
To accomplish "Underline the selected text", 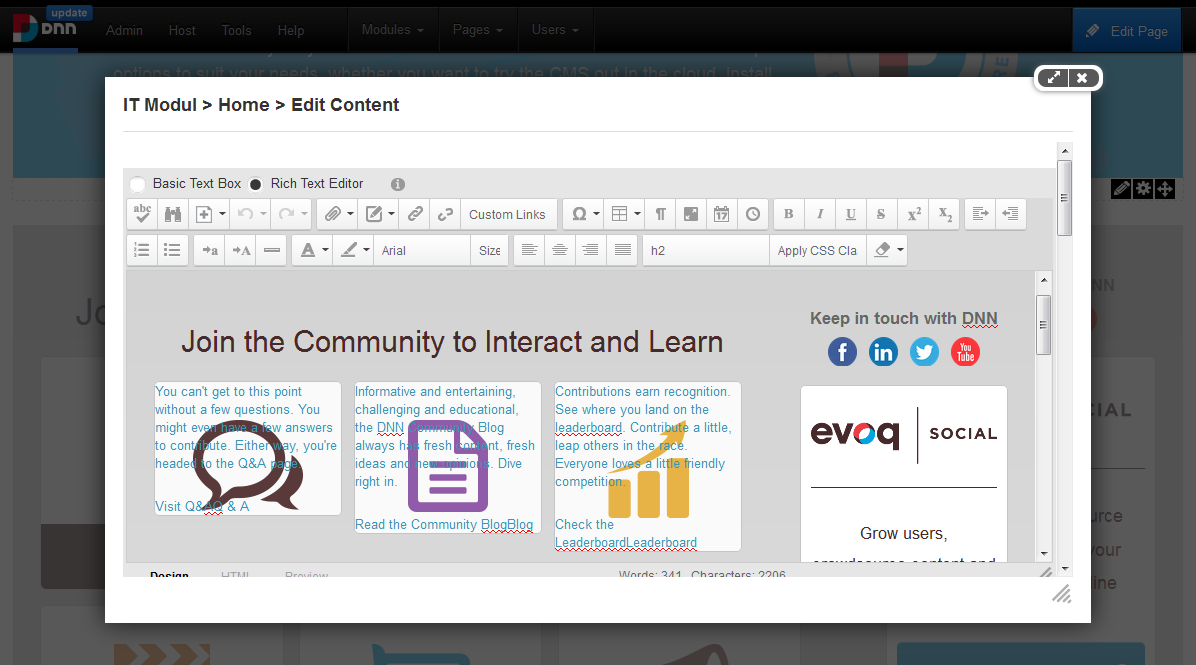I will pos(850,214).
